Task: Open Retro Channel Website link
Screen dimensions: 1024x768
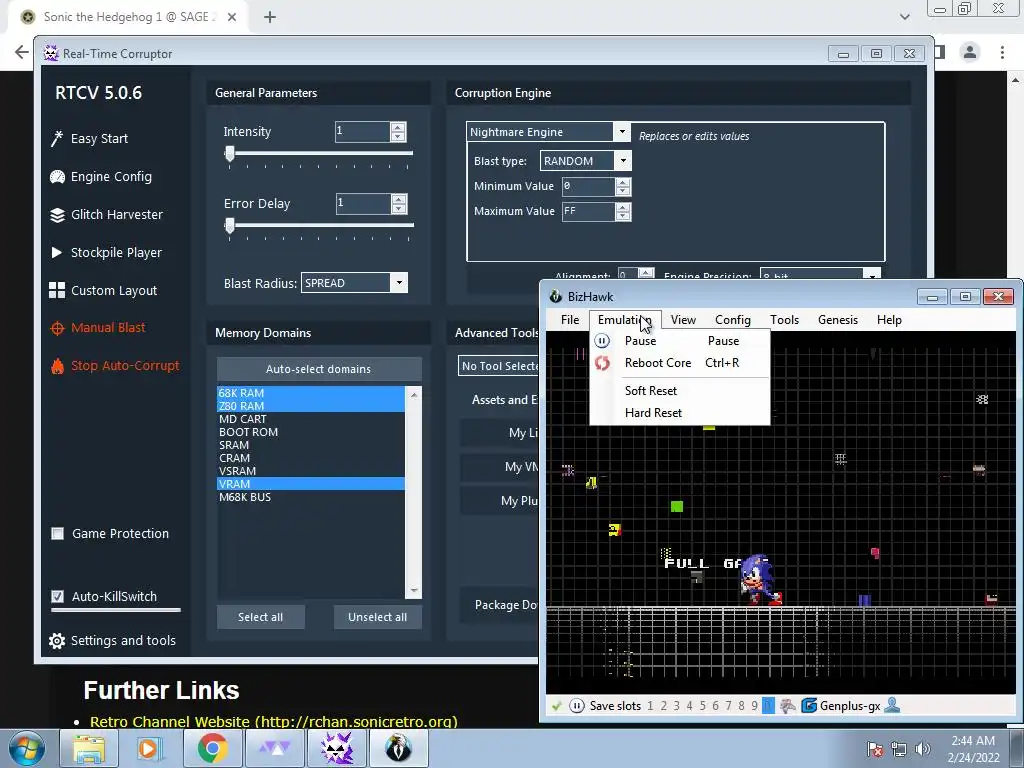Action: click(274, 722)
